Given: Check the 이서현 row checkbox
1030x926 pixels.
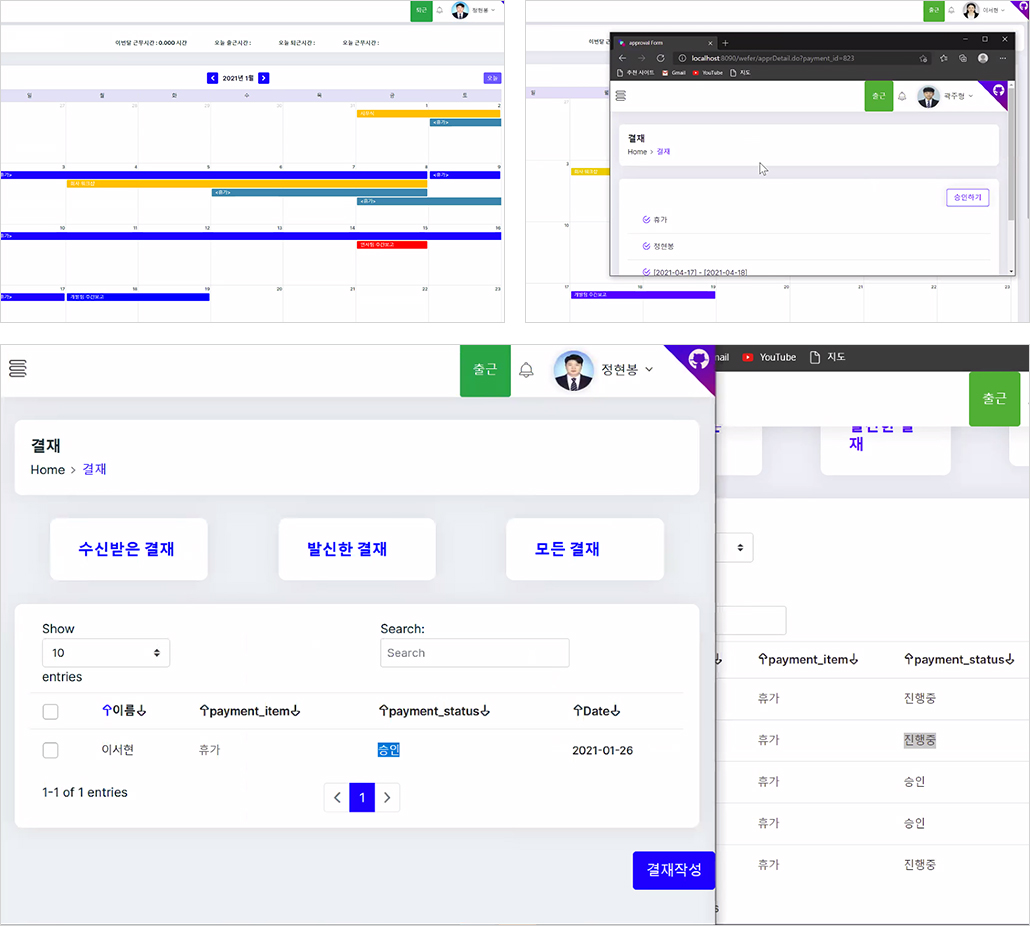Looking at the screenshot, I should tap(51, 750).
